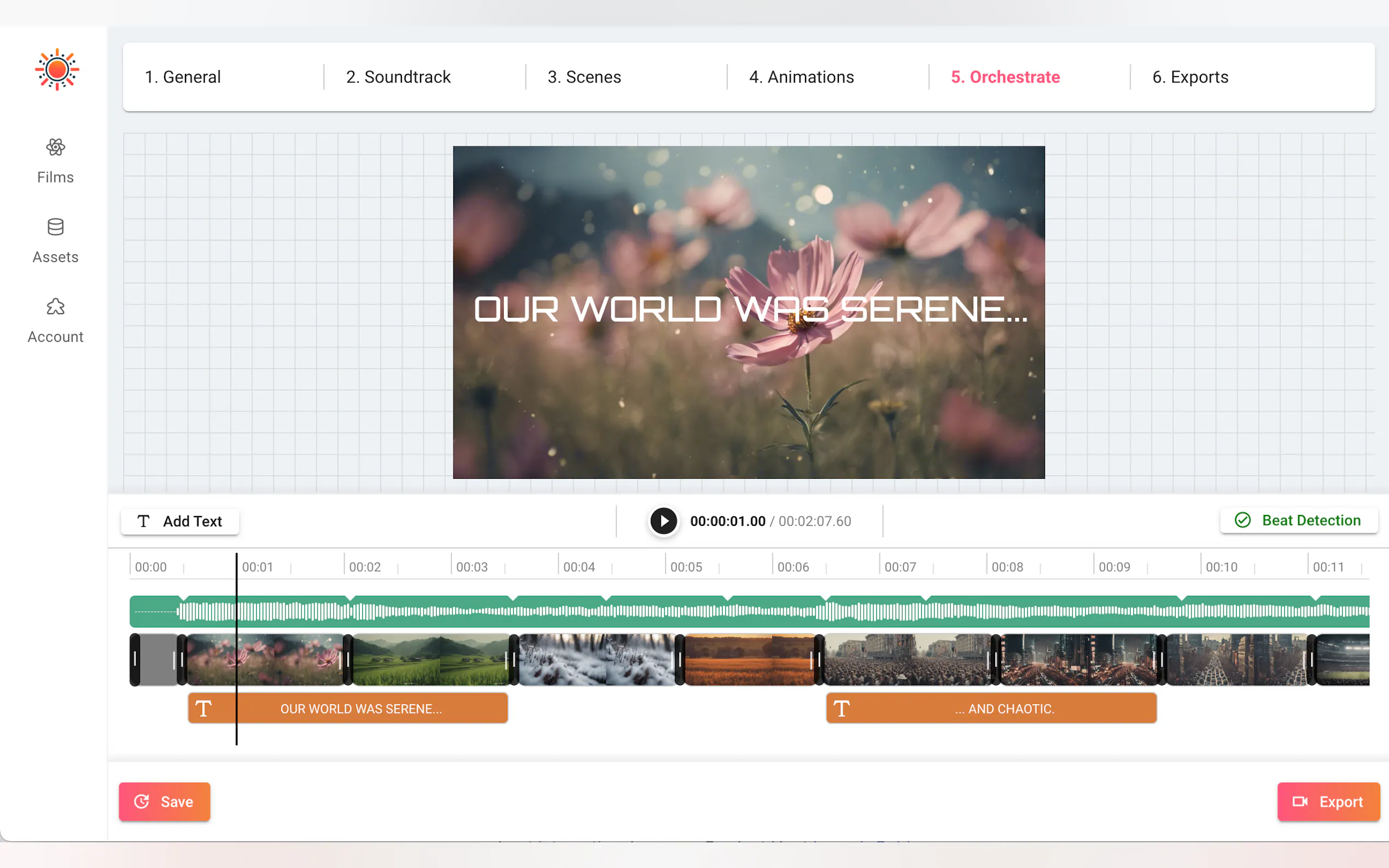Click T icon on SERENE text clip
This screenshot has width=1389, height=868.
tap(203, 708)
